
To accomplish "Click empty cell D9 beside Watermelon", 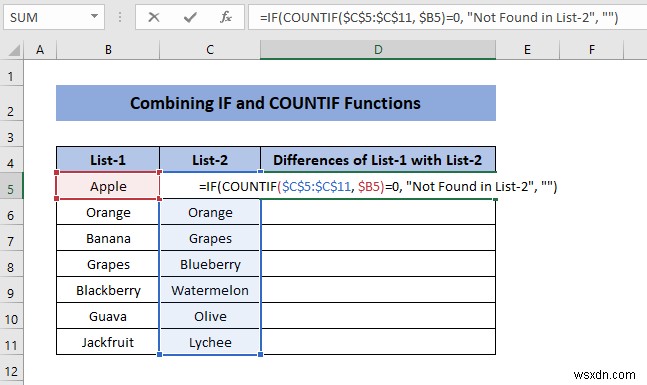I will [378, 290].
